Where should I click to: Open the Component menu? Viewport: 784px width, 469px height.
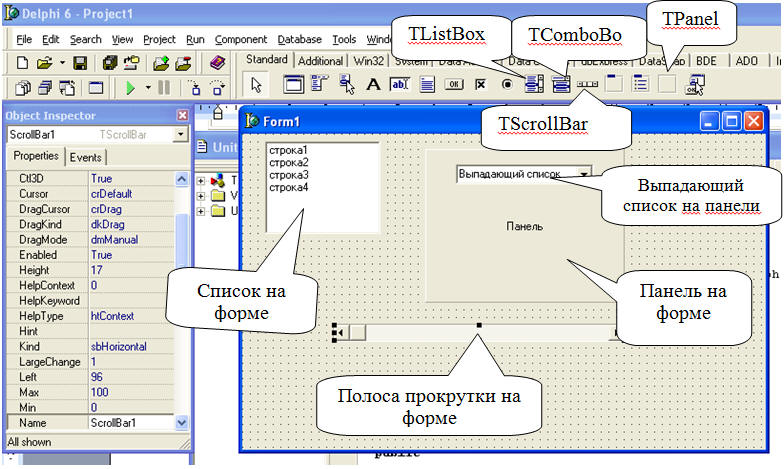(241, 39)
